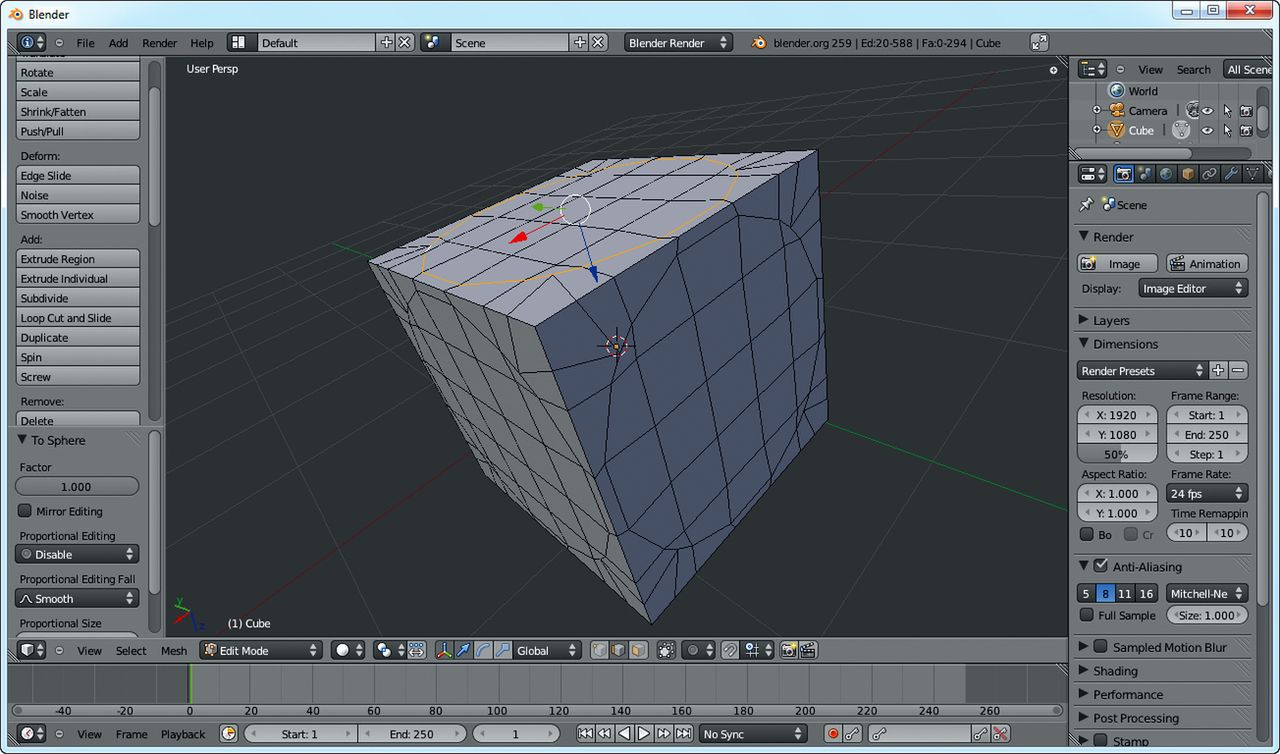
Task: Open the 24 fps frame rate dropdown
Action: point(1207,493)
